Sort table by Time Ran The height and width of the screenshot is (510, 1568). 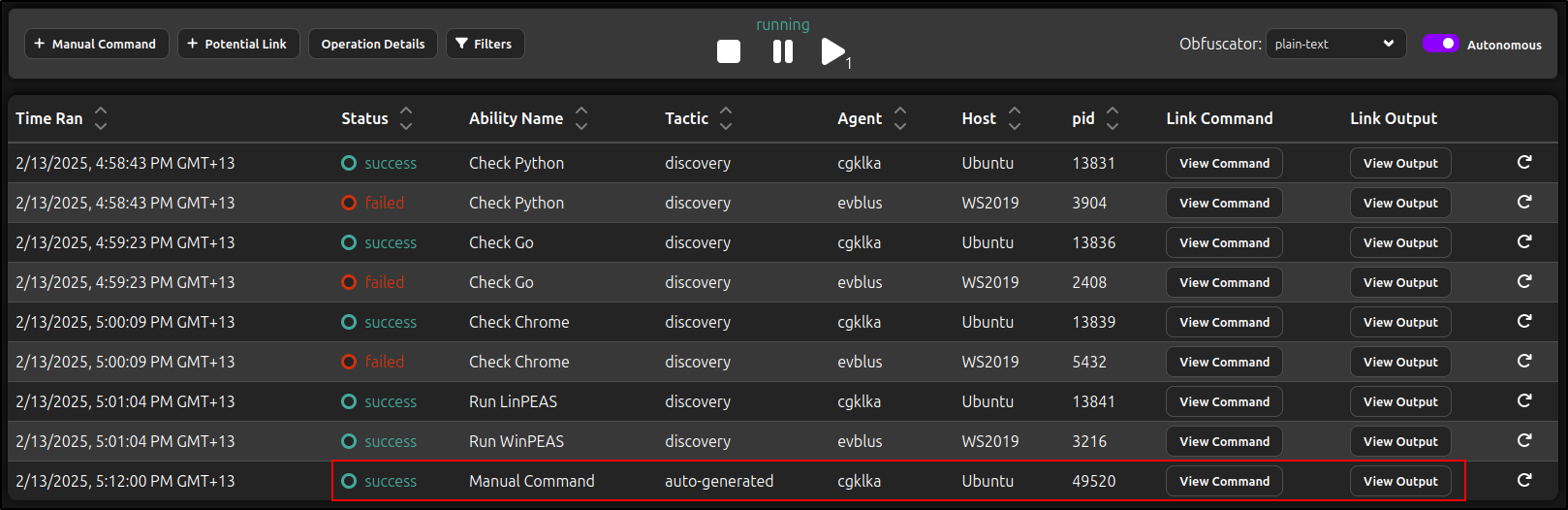[x=101, y=118]
